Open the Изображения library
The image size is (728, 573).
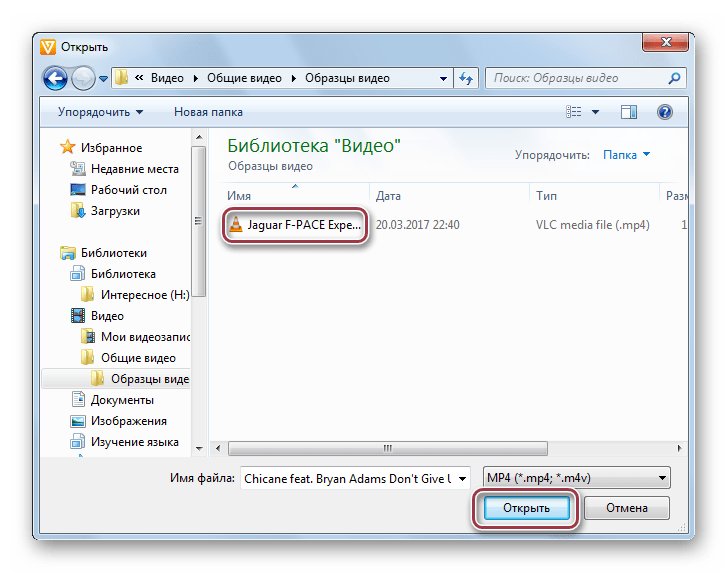(x=118, y=421)
